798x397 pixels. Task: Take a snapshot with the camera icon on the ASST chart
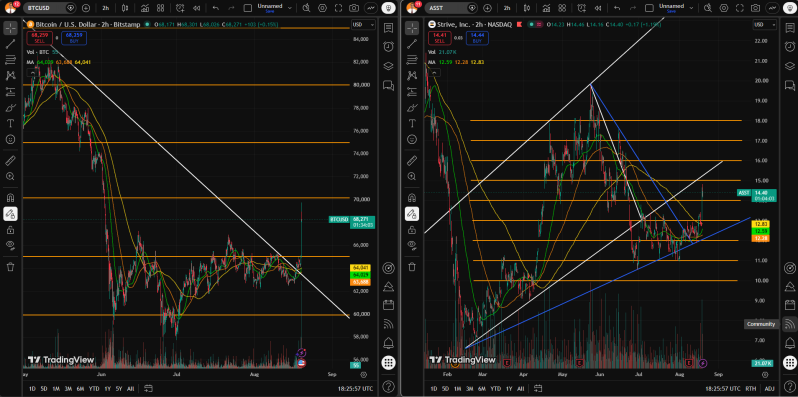click(756, 8)
